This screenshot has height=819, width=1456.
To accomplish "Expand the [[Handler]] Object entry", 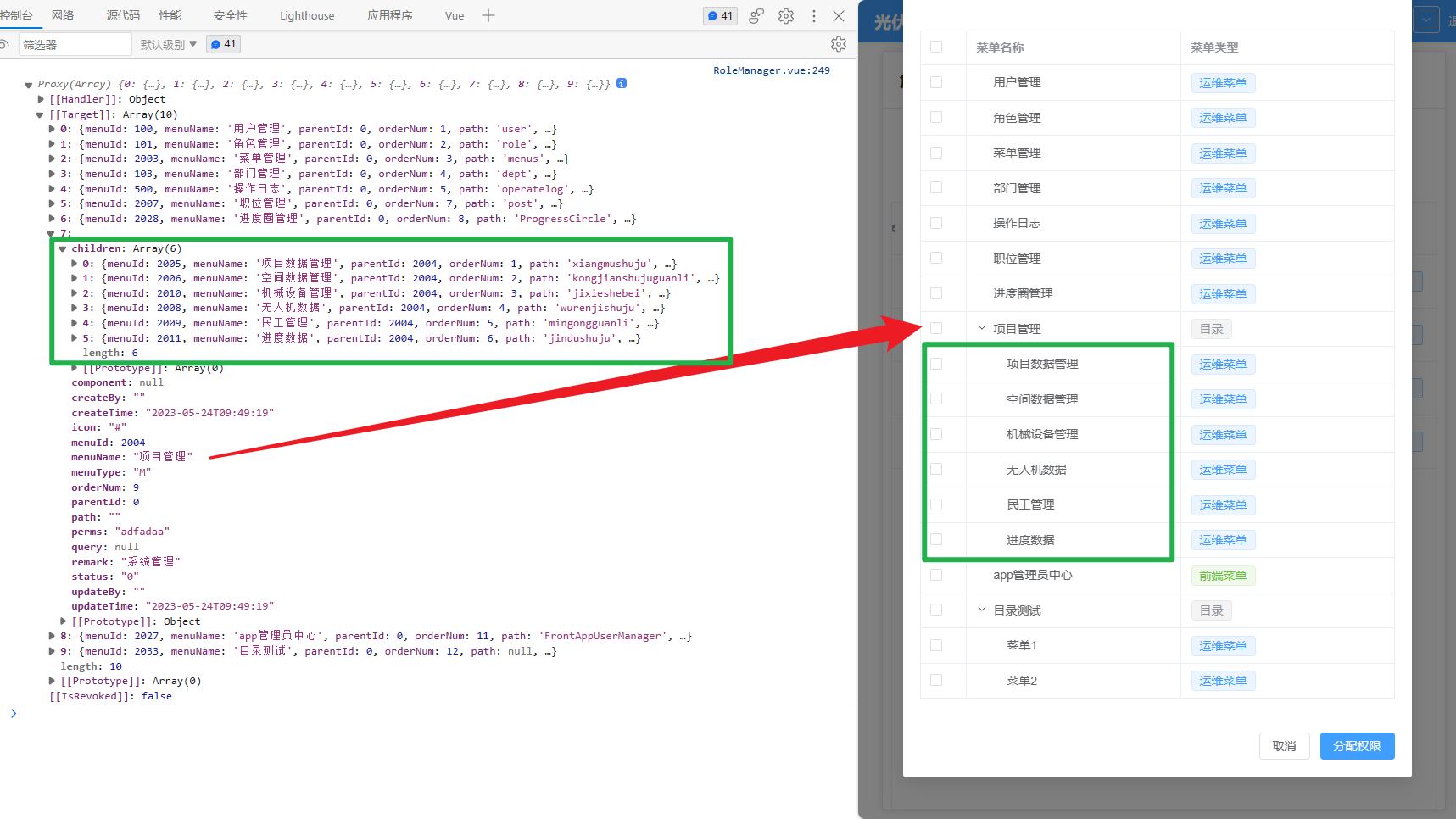I will coord(41,99).
